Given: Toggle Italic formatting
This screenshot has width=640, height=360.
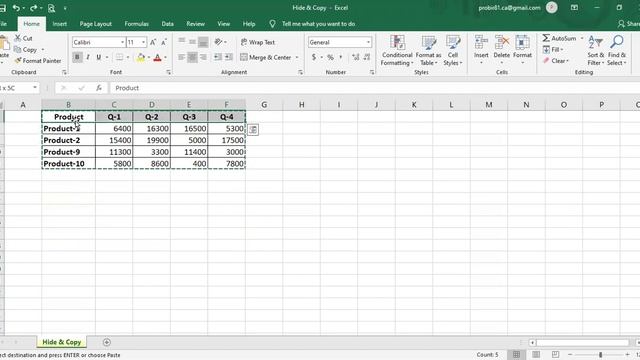Looking at the screenshot, I should (x=88, y=57).
